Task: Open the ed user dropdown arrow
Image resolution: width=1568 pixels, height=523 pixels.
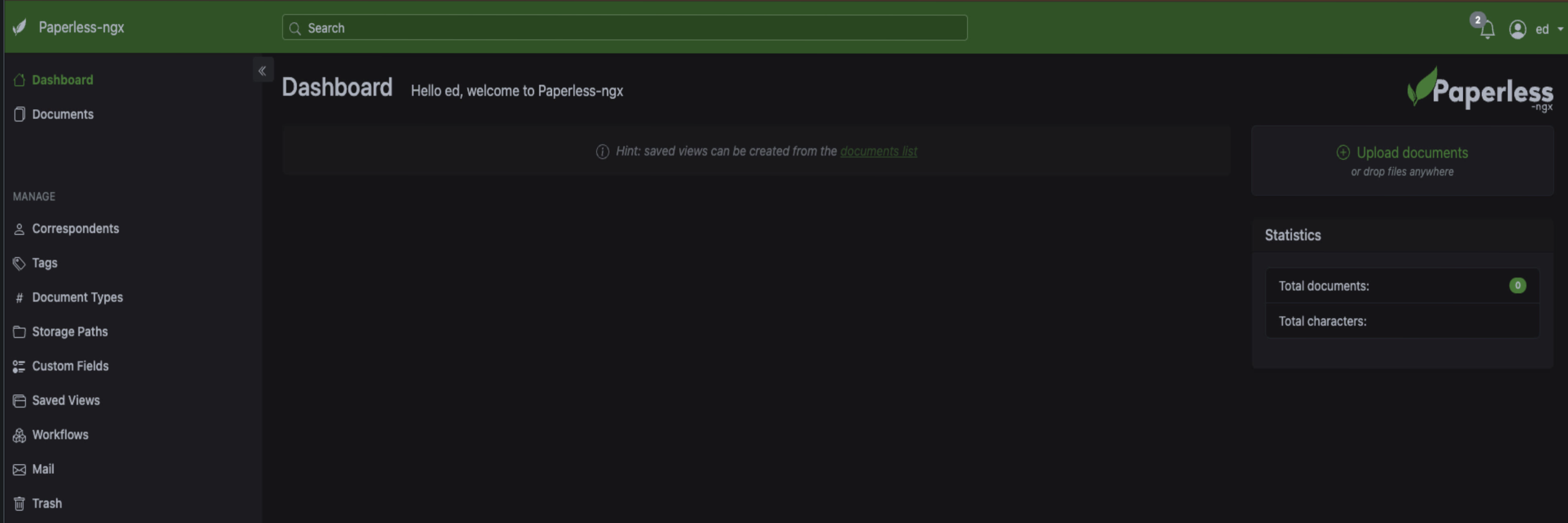Action: 1560,28
